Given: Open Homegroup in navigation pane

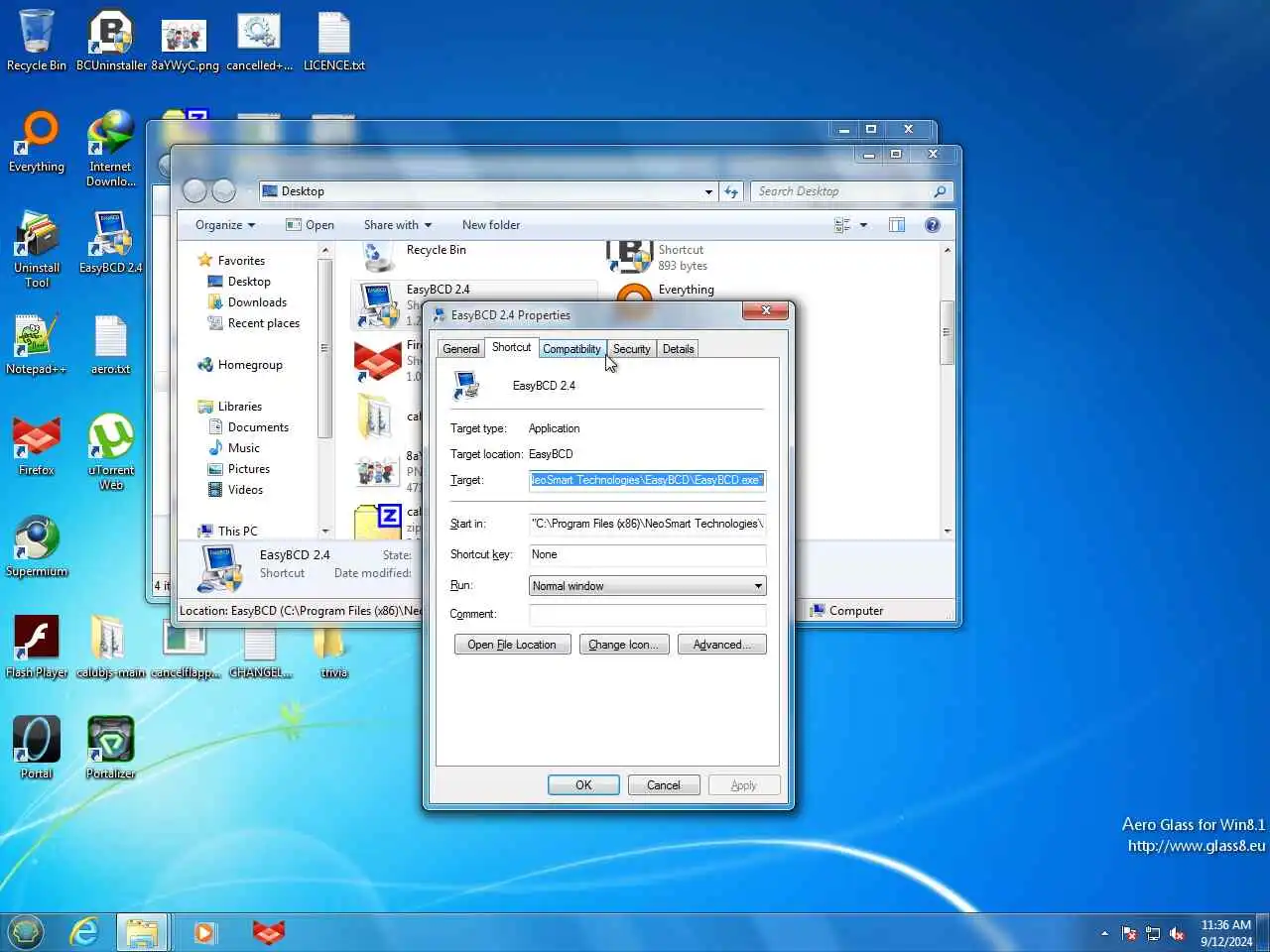Looking at the screenshot, I should click(x=249, y=365).
